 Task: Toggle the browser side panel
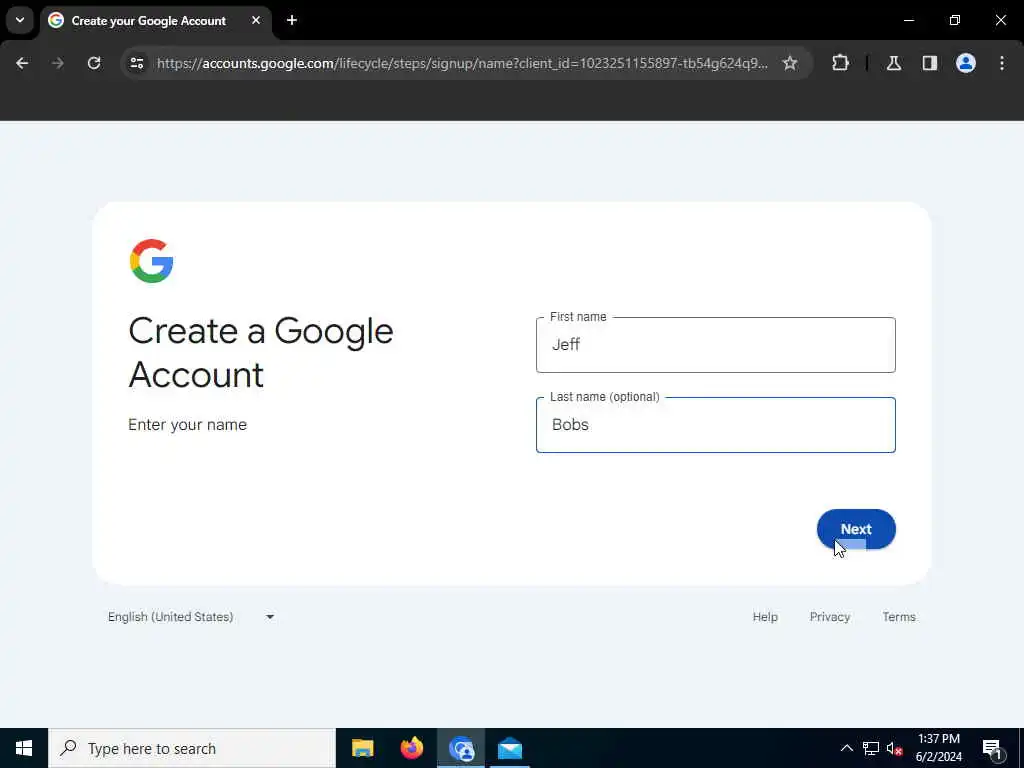click(x=929, y=63)
